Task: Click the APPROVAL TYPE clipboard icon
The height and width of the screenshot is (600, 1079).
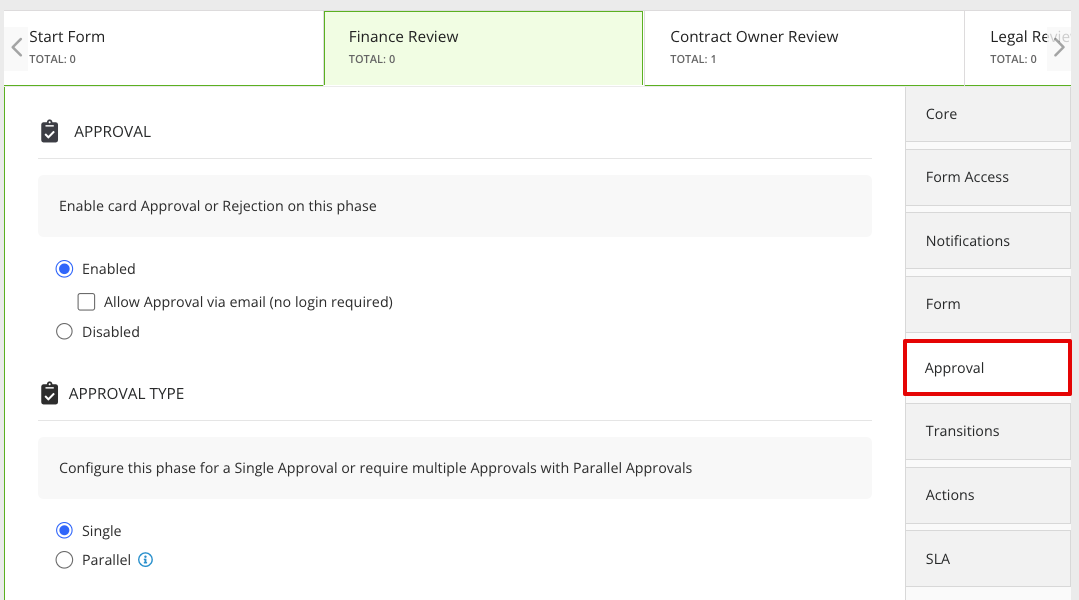Action: click(49, 392)
